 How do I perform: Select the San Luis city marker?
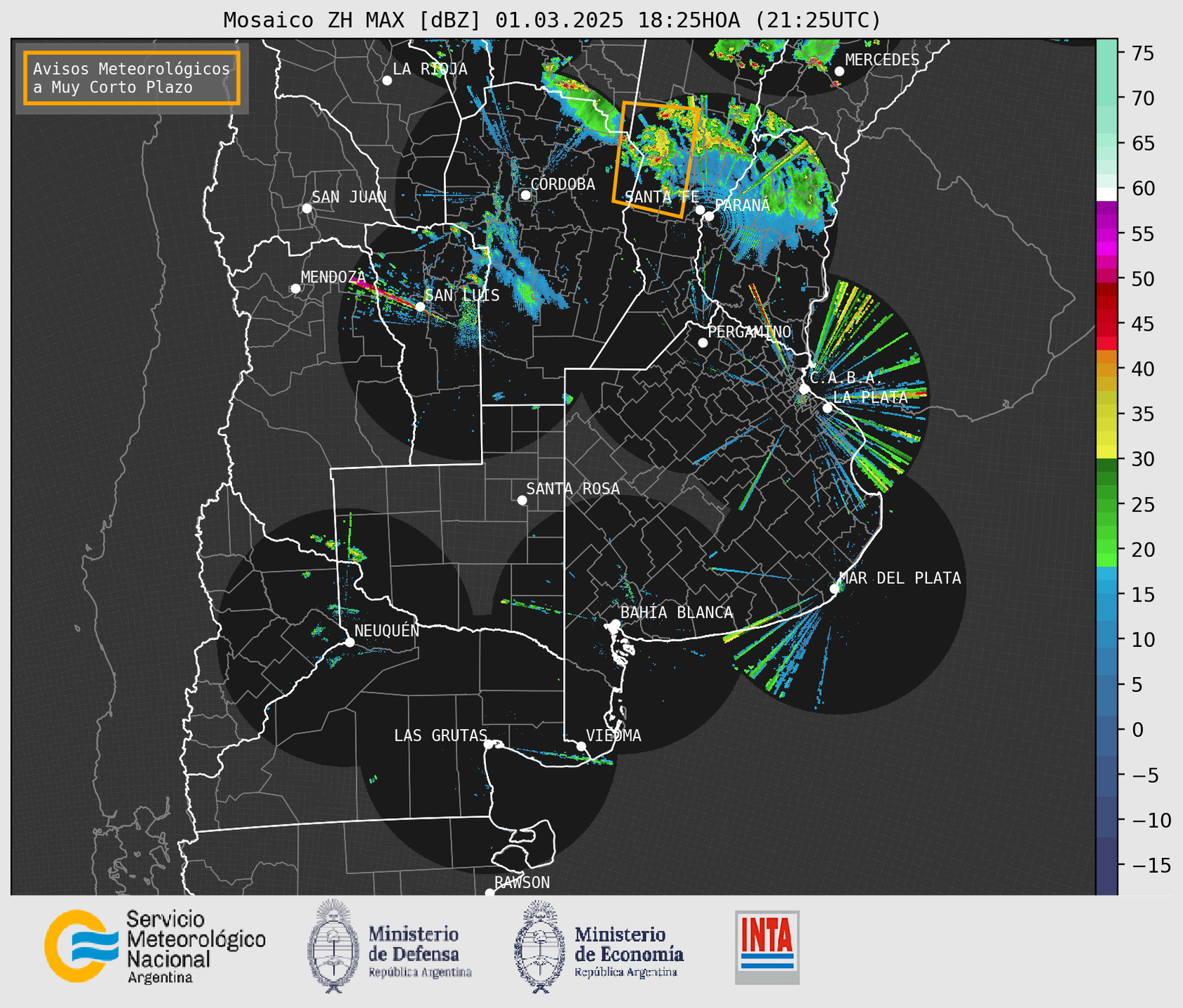tap(420, 306)
